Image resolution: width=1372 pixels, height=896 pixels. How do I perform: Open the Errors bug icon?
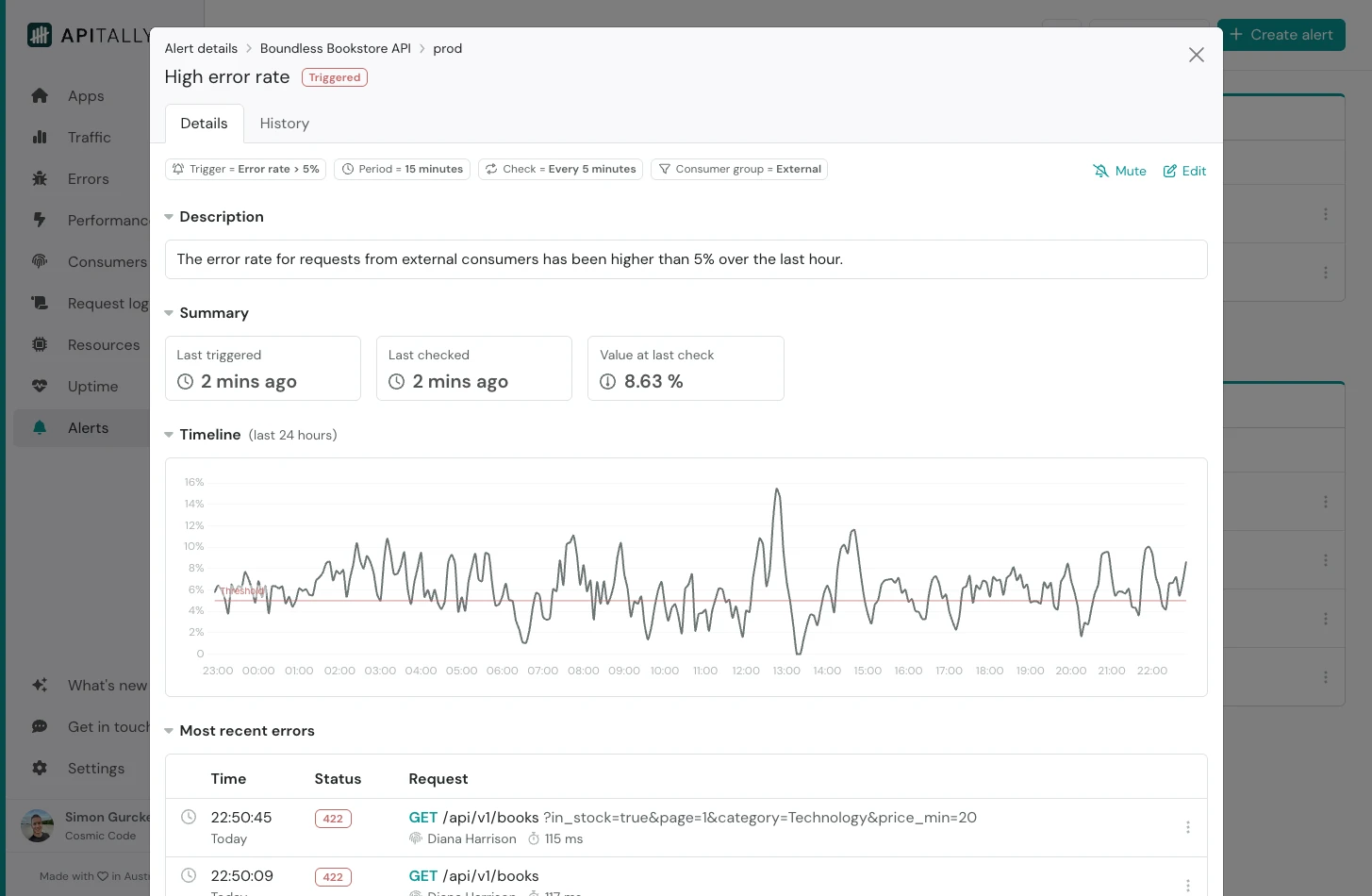point(40,178)
